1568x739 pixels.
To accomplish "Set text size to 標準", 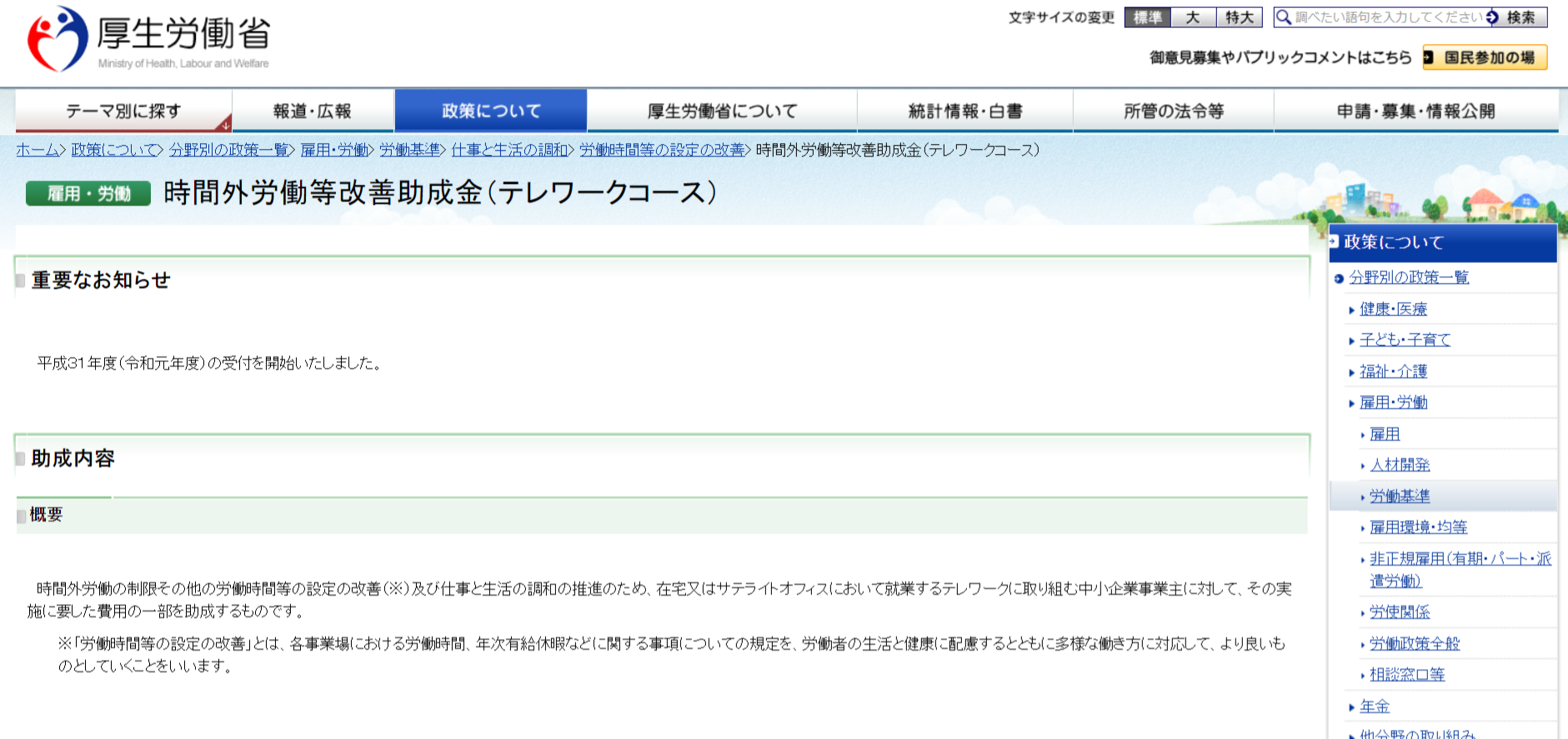I will tap(1147, 17).
